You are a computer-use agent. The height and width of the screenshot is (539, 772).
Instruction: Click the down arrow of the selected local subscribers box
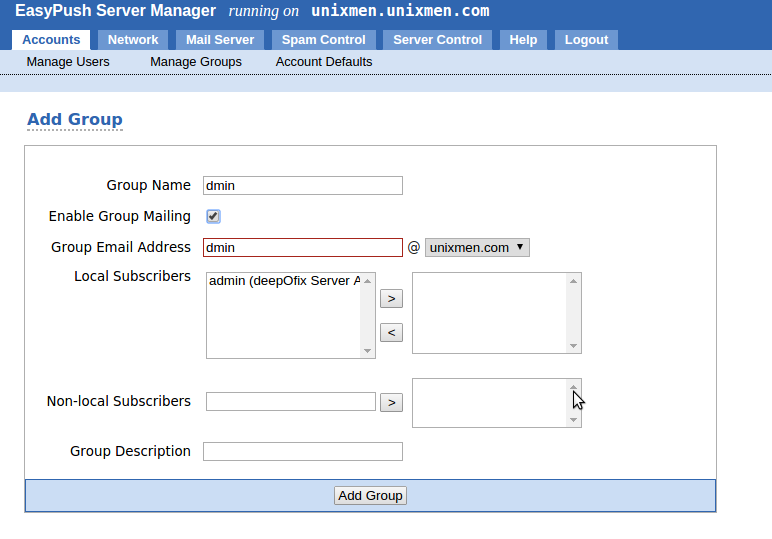573,346
